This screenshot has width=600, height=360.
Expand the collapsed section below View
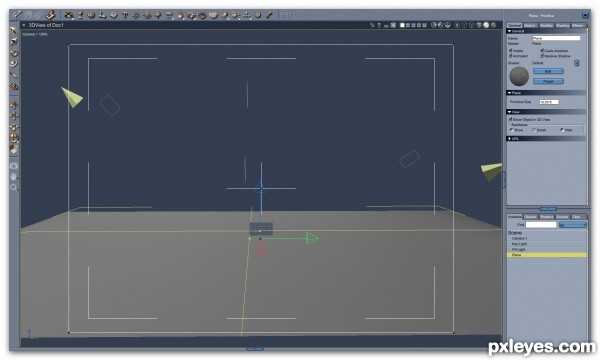coord(509,138)
